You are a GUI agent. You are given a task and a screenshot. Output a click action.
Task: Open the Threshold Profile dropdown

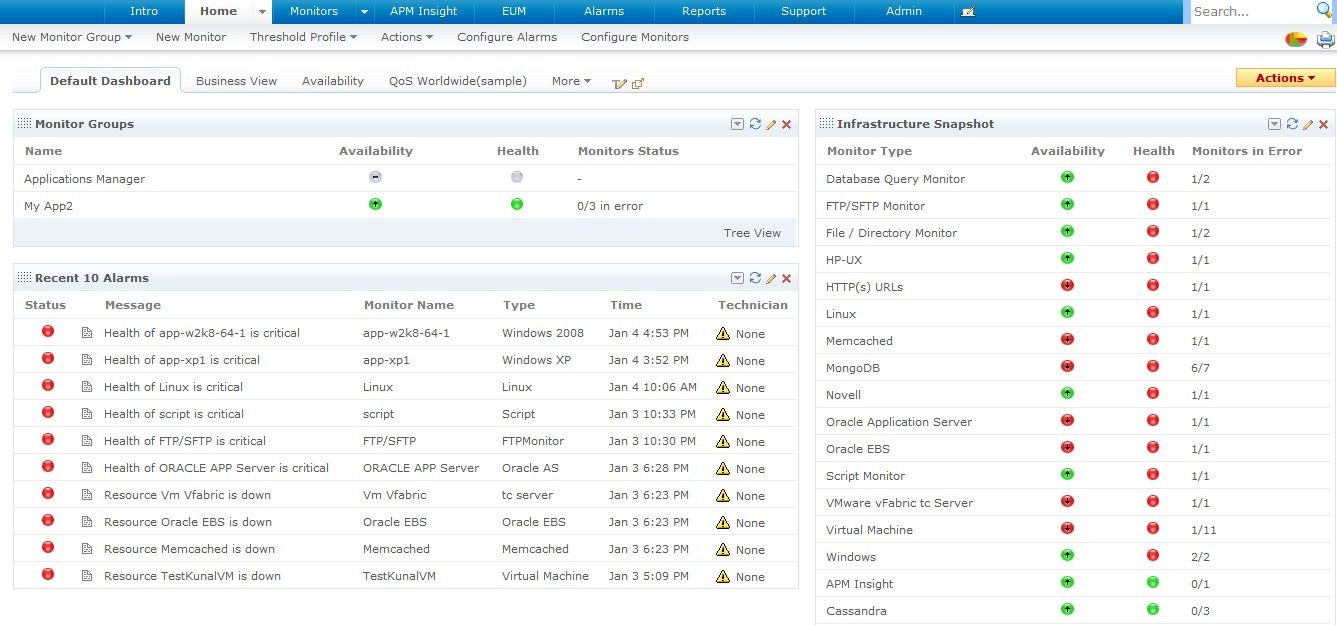pyautogui.click(x=303, y=37)
